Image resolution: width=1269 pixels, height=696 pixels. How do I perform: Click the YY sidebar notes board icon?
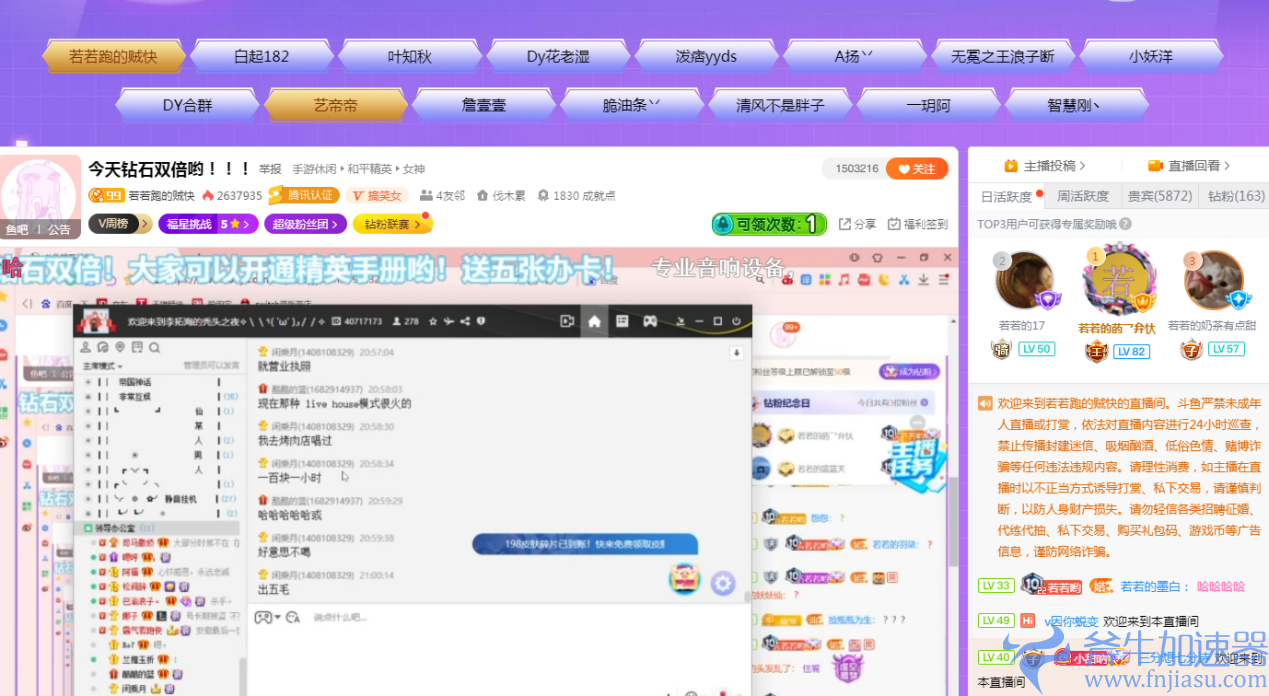click(138, 347)
